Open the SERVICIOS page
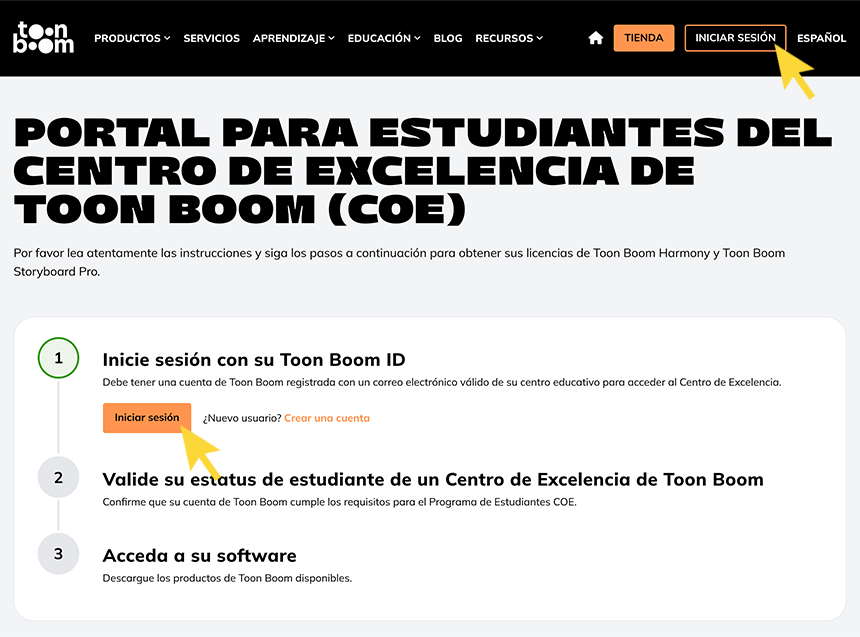 pyautogui.click(x=211, y=38)
